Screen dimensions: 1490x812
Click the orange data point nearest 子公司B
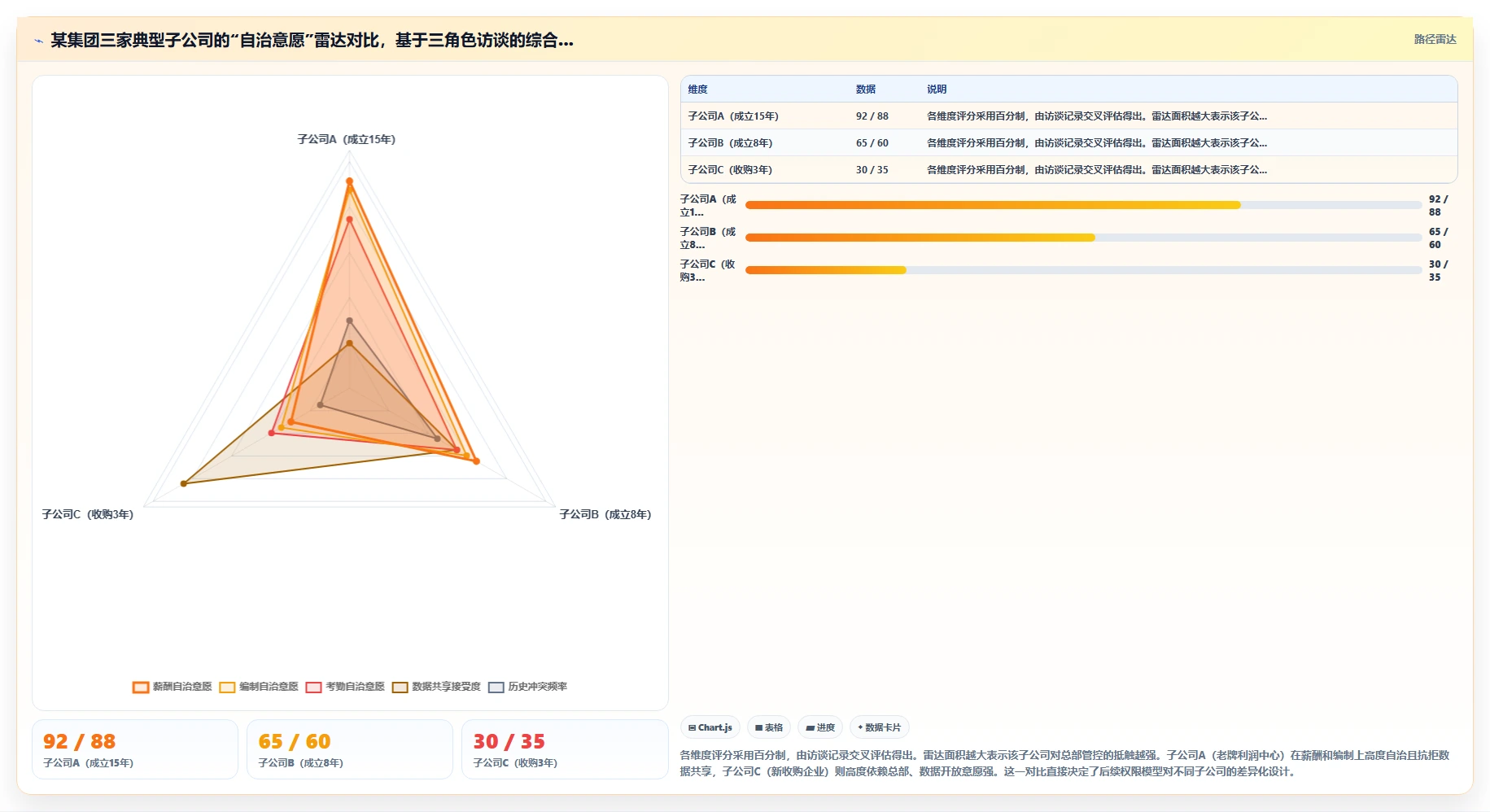[476, 461]
